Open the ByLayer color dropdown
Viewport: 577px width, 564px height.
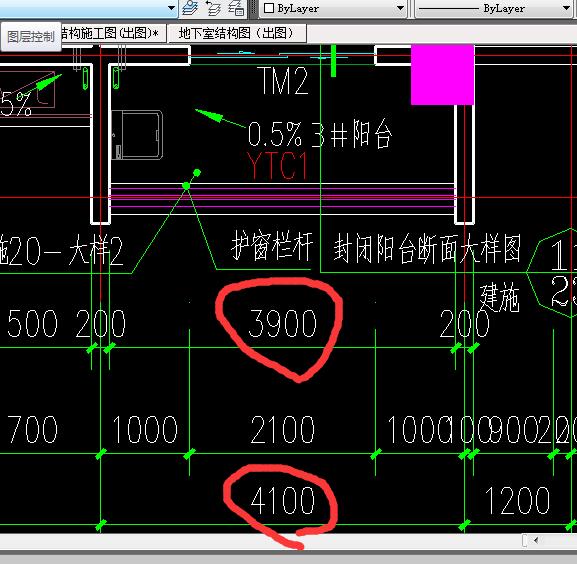[400, 8]
